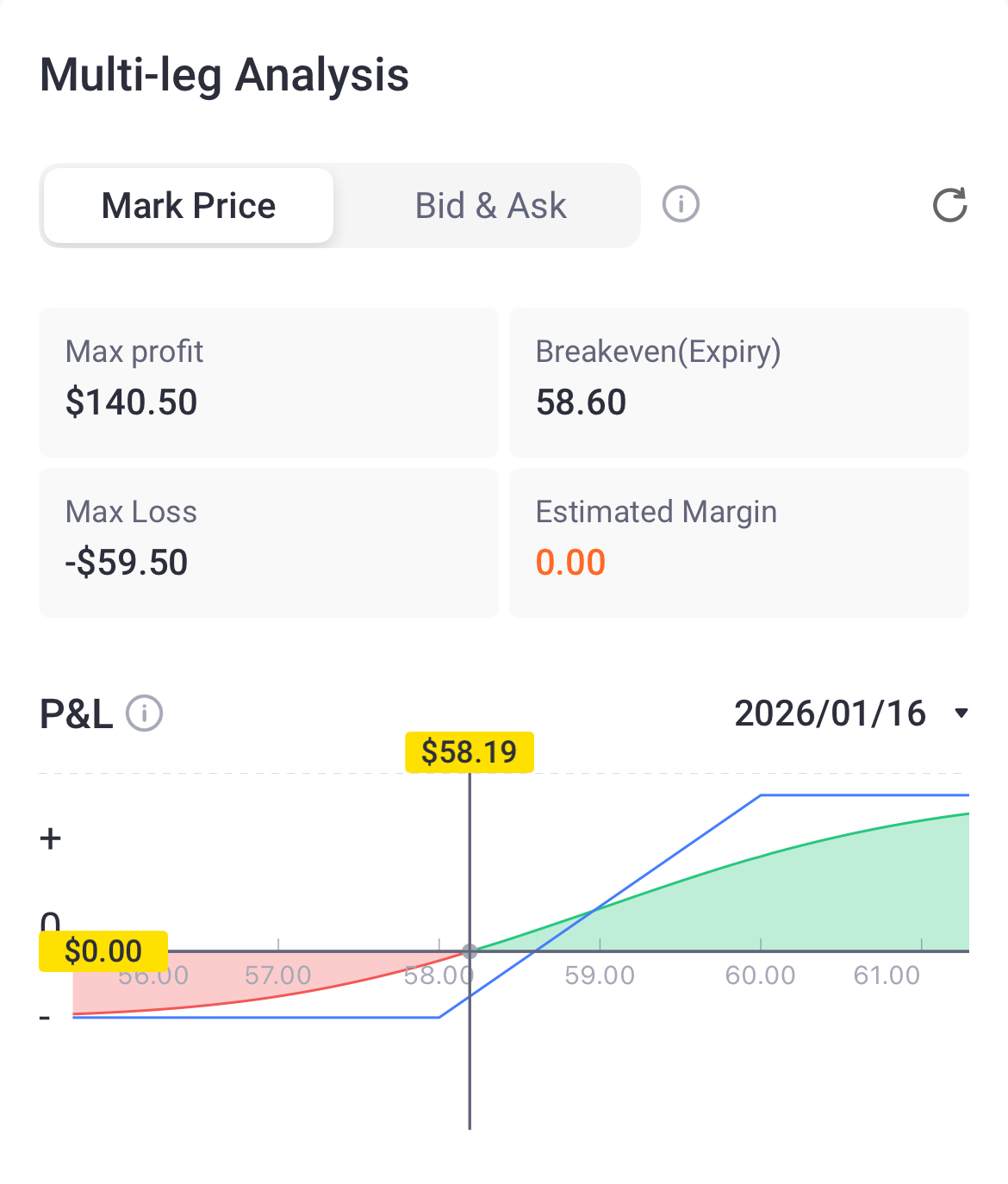Select the Max profit $140.50 card
Screen dimensions: 1008x1184
pos(269,383)
